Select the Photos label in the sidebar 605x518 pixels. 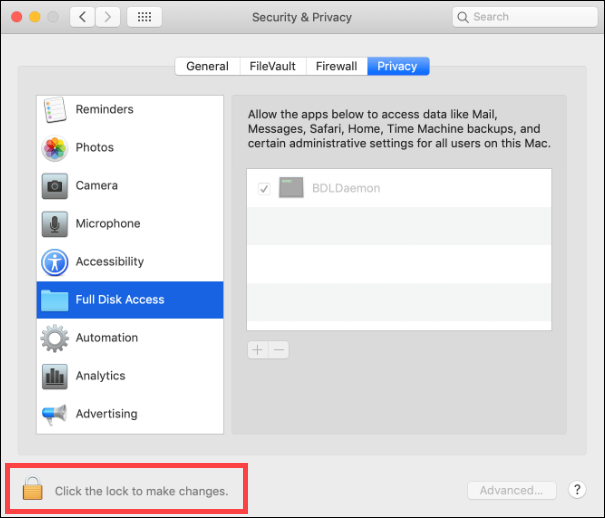[x=95, y=147]
